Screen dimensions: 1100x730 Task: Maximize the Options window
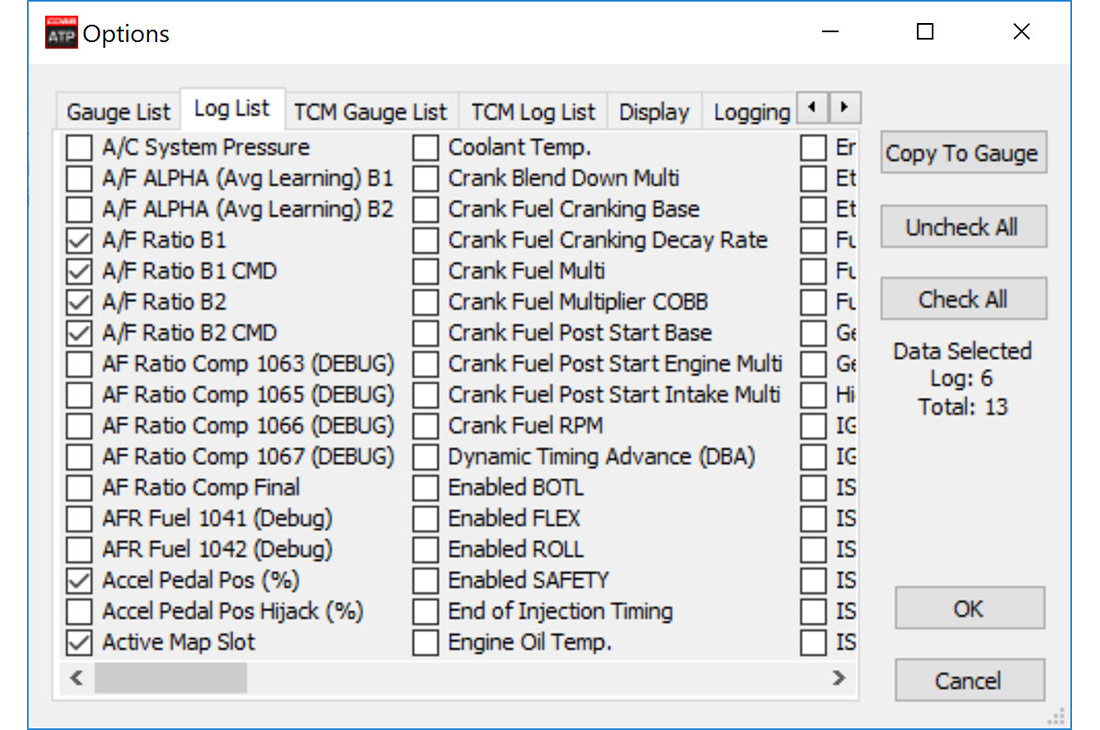pyautogui.click(x=925, y=32)
